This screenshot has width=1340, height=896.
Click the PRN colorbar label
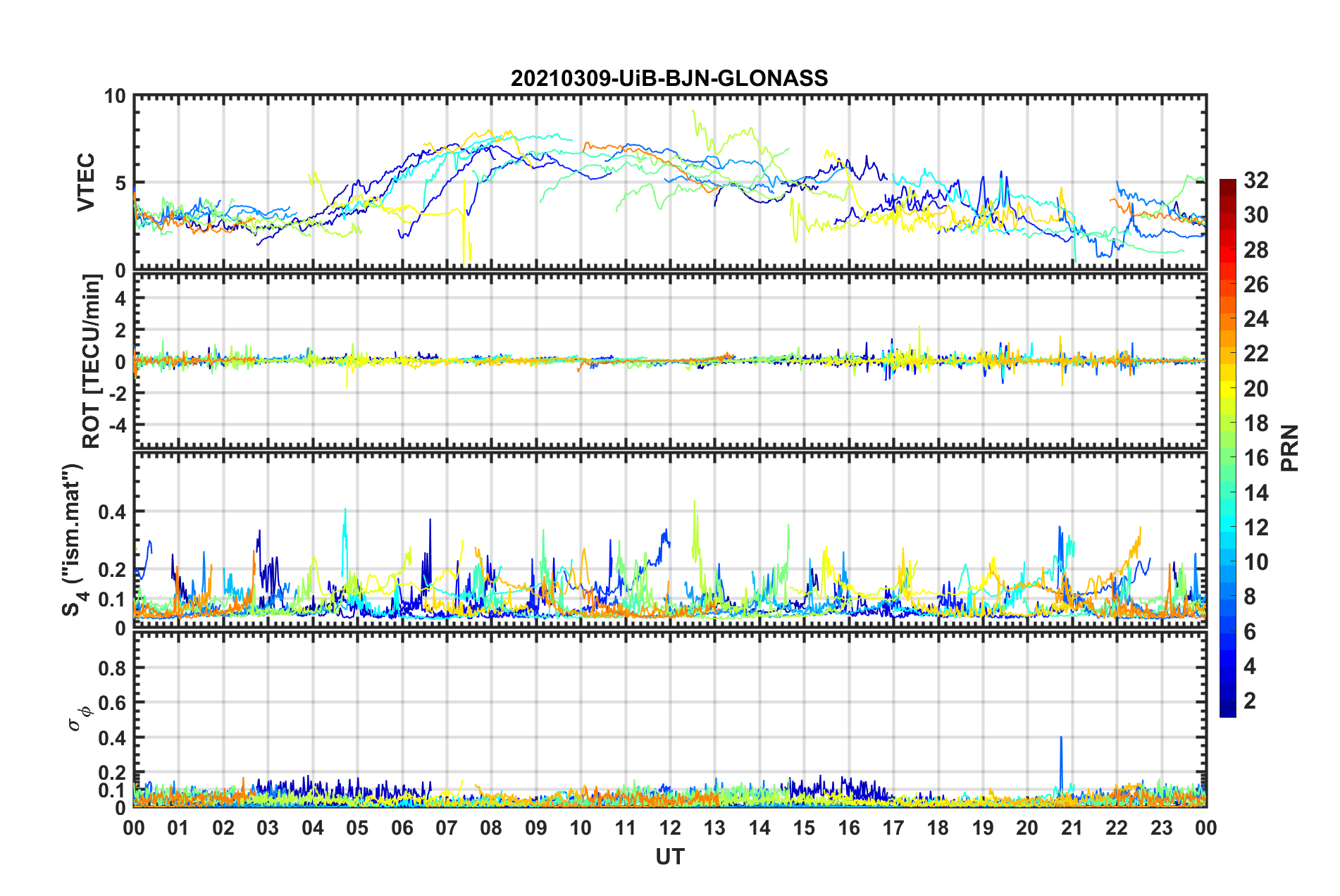point(1290,448)
